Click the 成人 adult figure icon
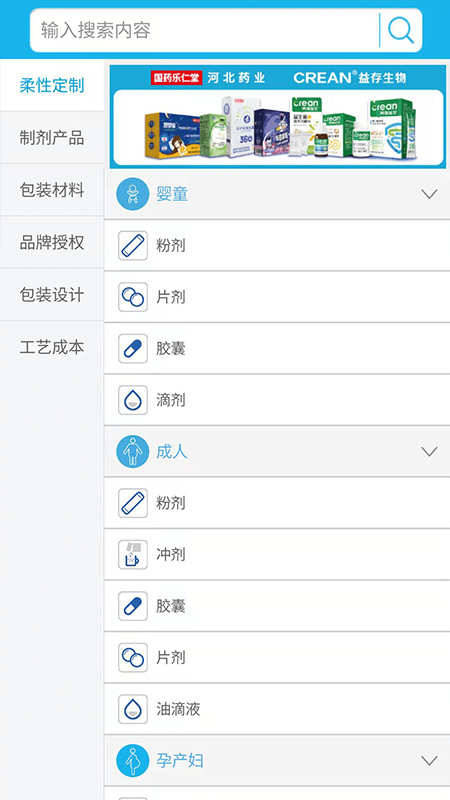 click(133, 452)
